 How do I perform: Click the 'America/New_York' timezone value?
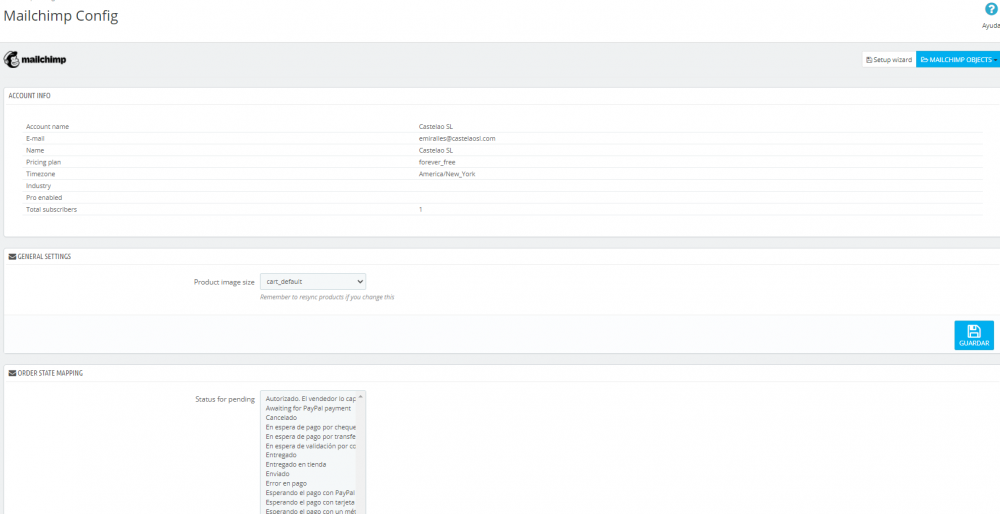pos(446,173)
